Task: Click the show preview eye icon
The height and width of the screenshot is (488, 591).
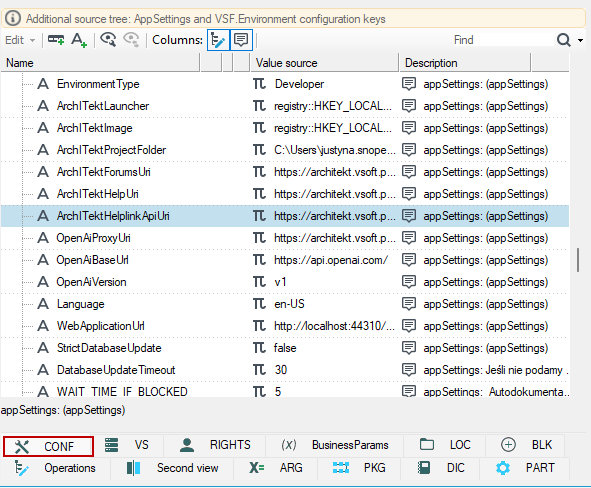Action: [108, 40]
